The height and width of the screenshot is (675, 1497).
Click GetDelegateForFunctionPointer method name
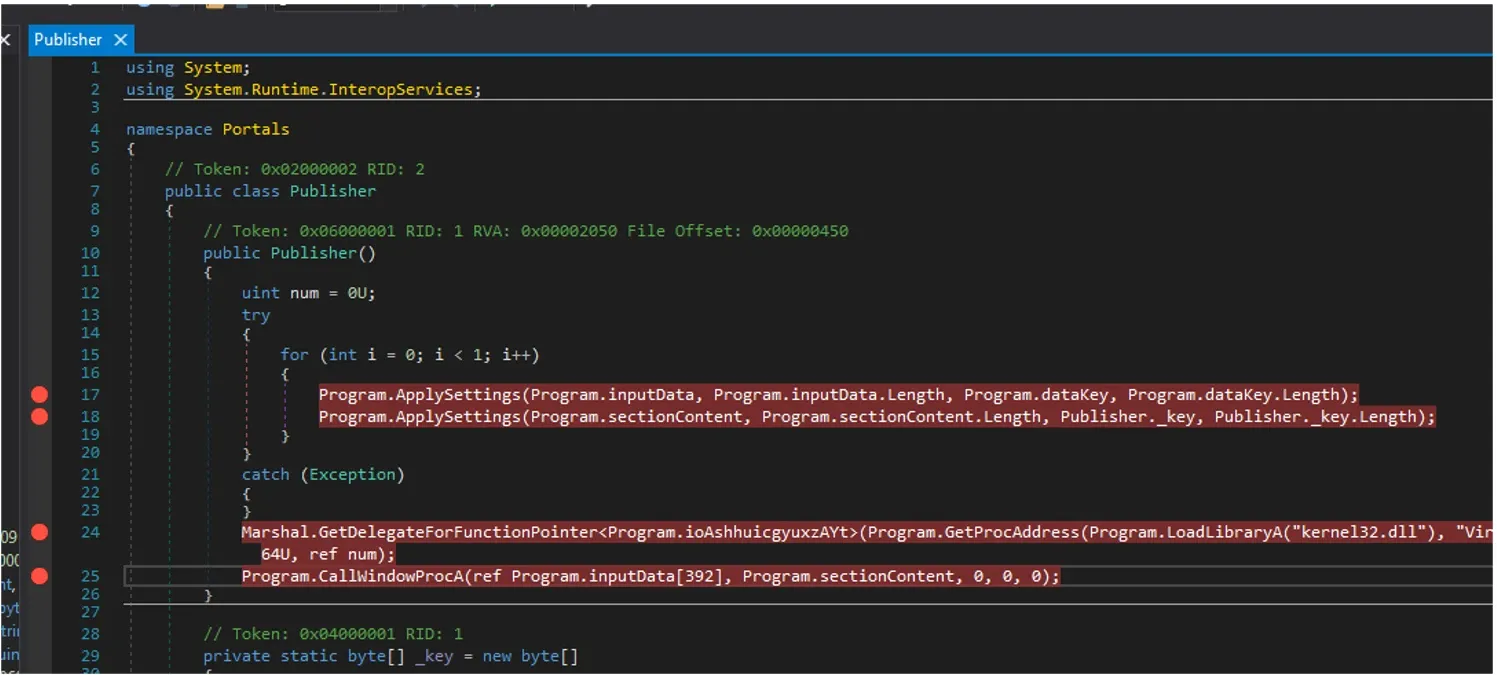[456, 532]
